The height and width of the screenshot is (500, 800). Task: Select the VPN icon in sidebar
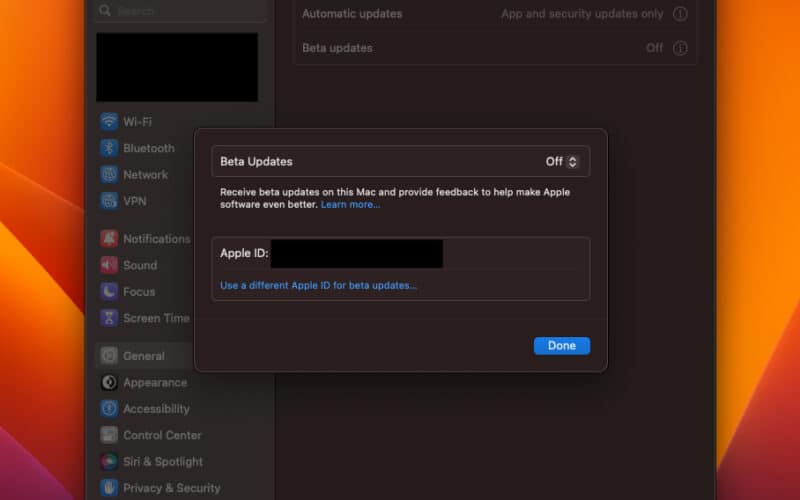109,201
